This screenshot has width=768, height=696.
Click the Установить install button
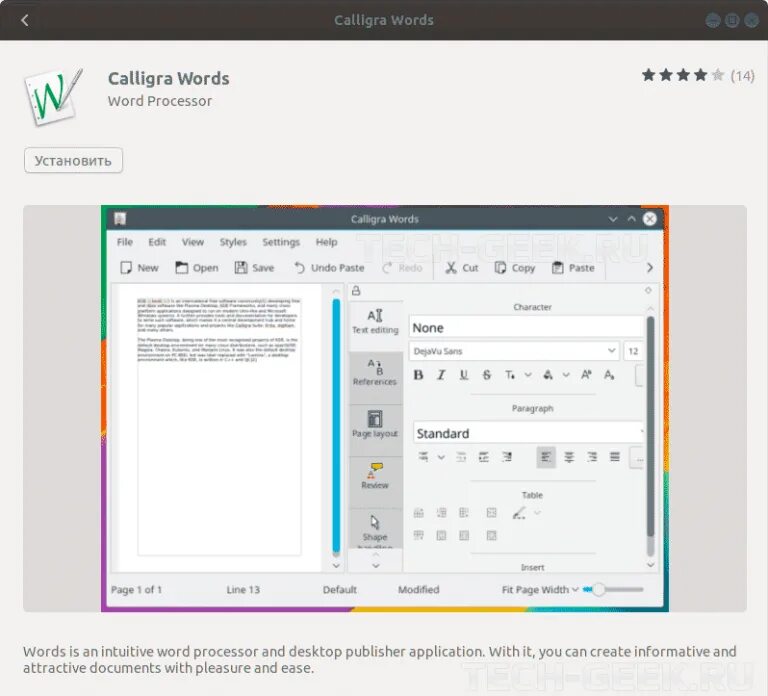click(x=73, y=160)
